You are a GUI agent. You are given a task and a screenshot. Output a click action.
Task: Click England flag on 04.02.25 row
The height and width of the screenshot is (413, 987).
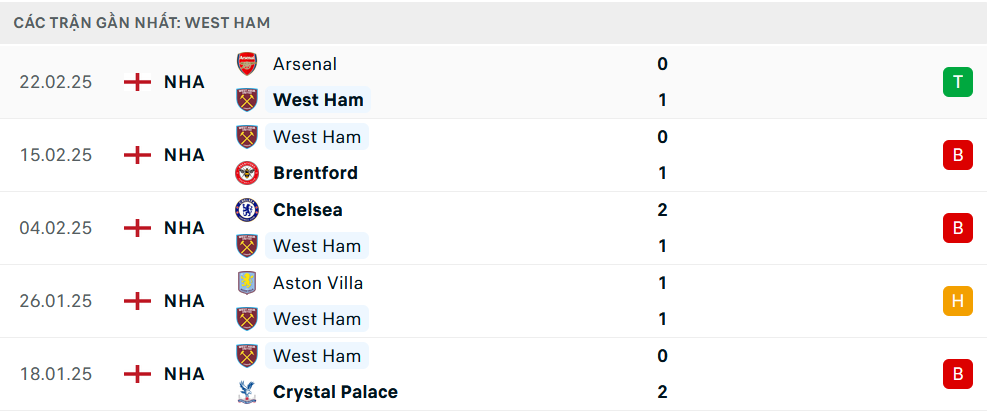point(137,228)
